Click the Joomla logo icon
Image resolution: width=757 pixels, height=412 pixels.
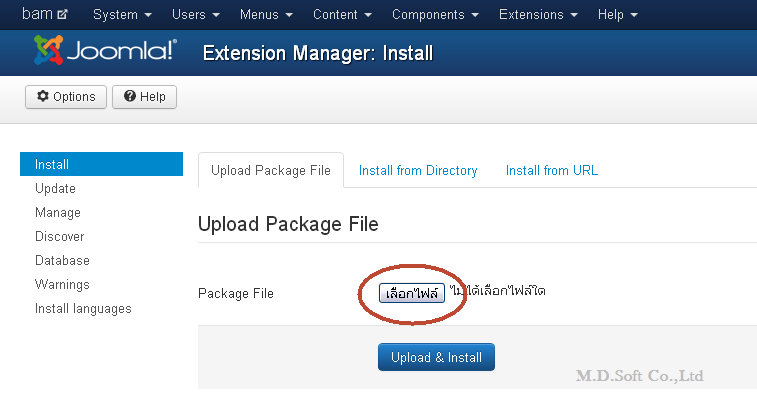coord(48,50)
